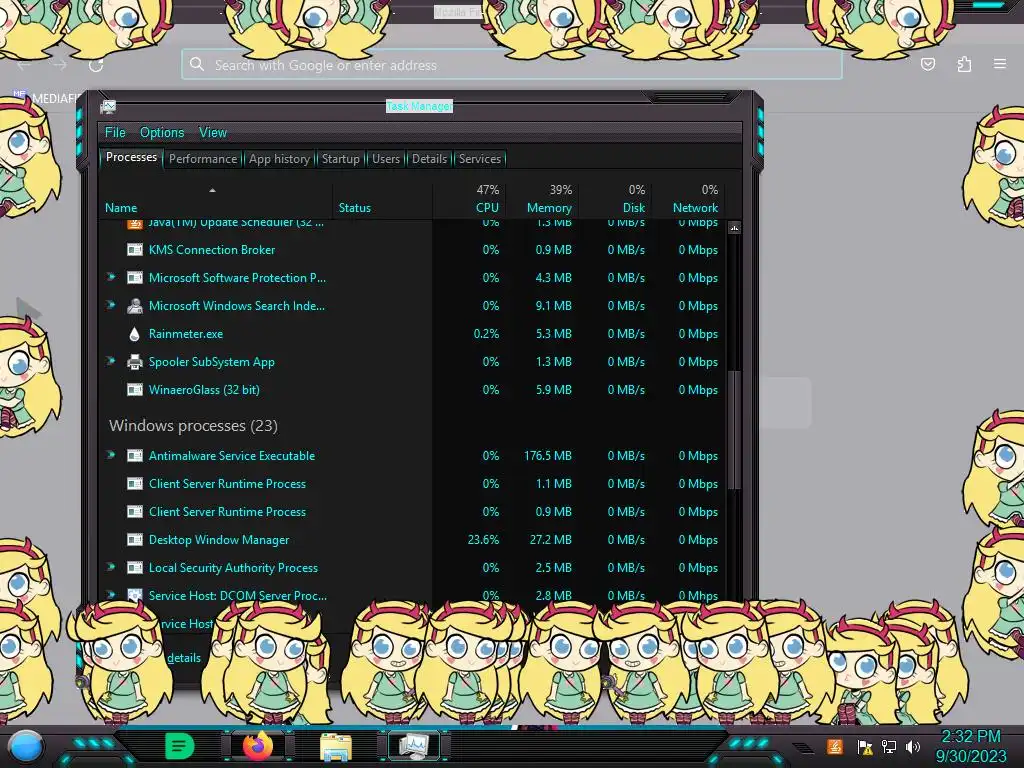Click the KMS Connection Broker icon
The width and height of the screenshot is (1024, 768).
(135, 249)
